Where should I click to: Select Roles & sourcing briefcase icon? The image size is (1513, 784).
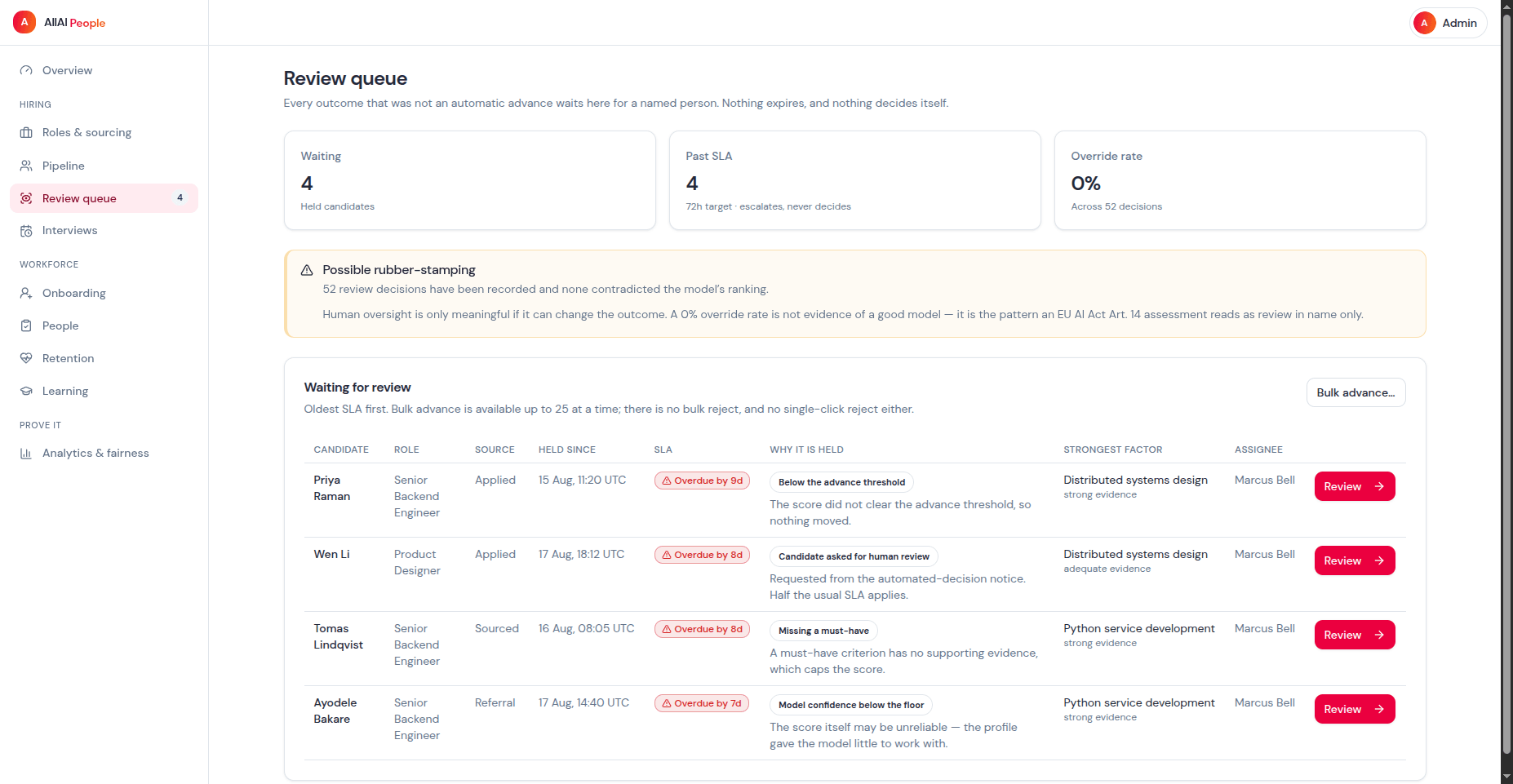tap(26, 132)
